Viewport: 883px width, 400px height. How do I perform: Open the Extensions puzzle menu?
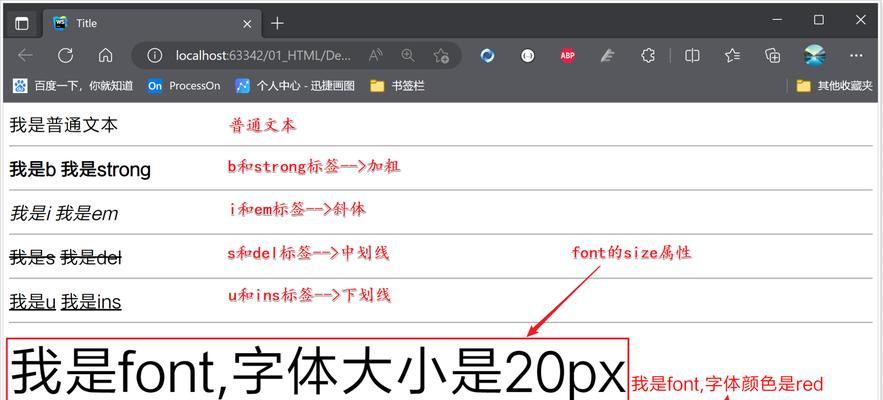[x=648, y=55]
